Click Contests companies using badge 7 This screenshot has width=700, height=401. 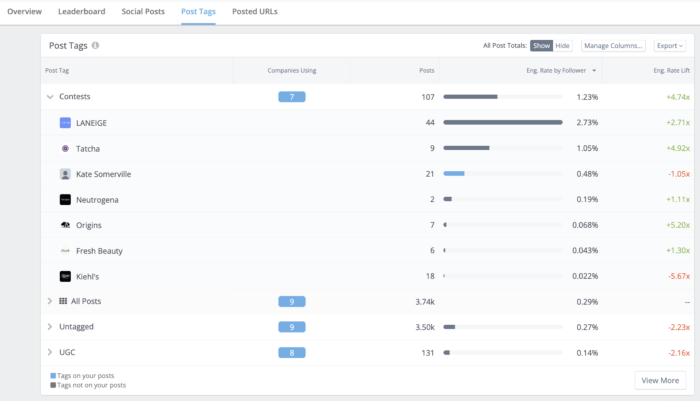pyautogui.click(x=292, y=97)
